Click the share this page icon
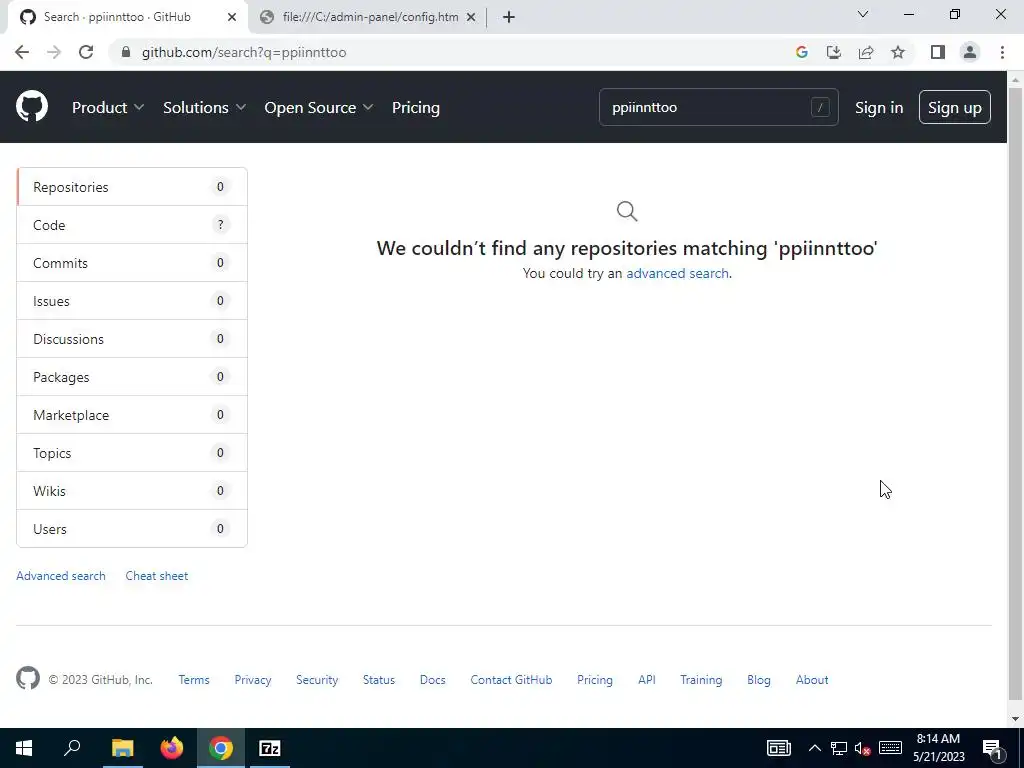Viewport: 1024px width, 768px height. [866, 52]
